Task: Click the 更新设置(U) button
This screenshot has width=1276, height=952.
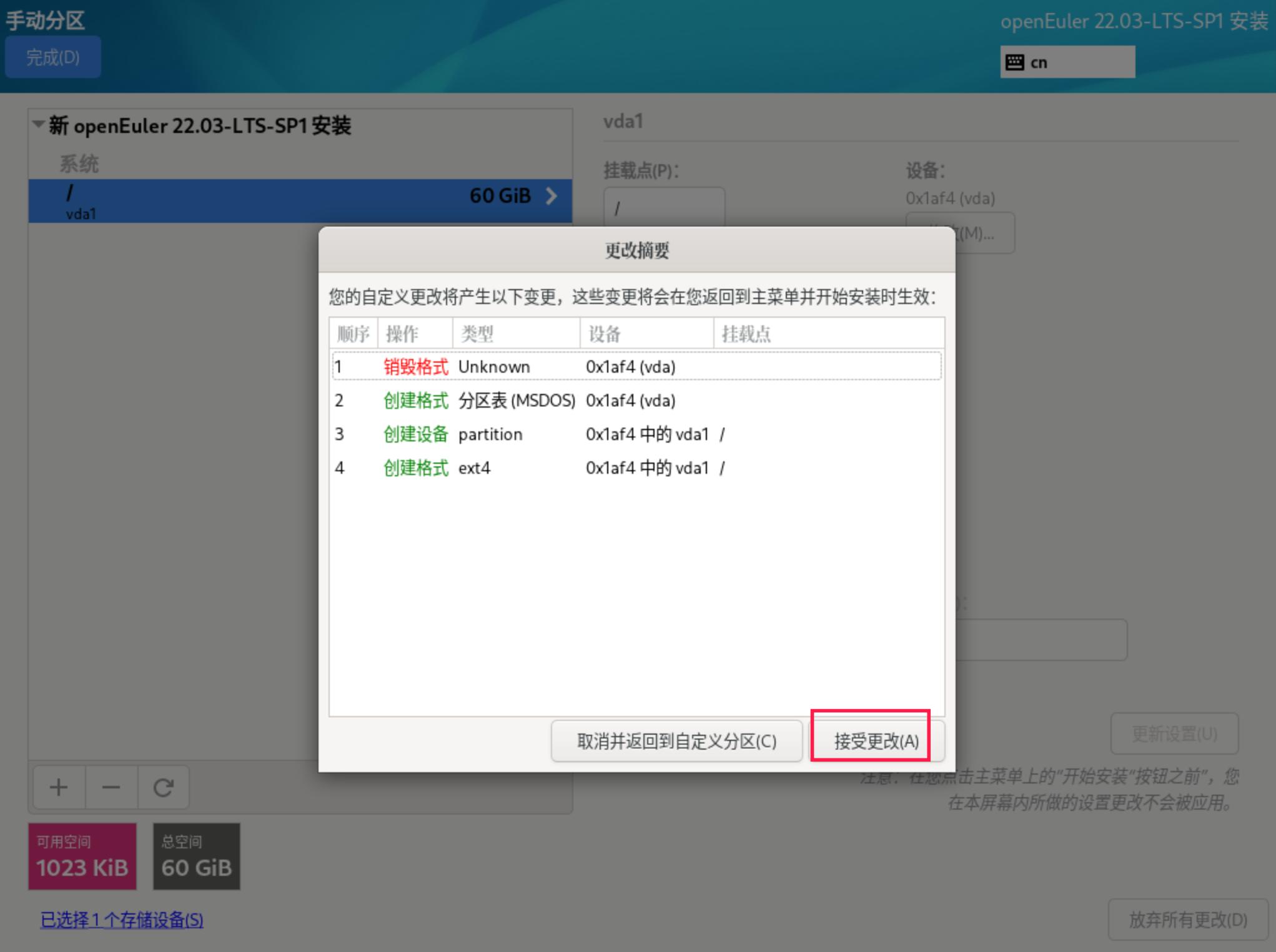Action: pyautogui.click(x=1174, y=734)
